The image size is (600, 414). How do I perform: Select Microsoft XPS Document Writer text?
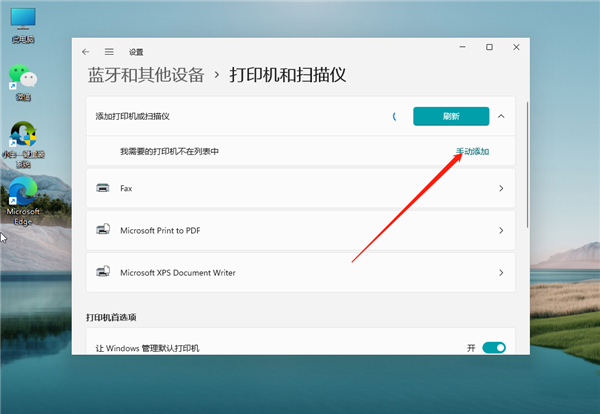point(178,272)
